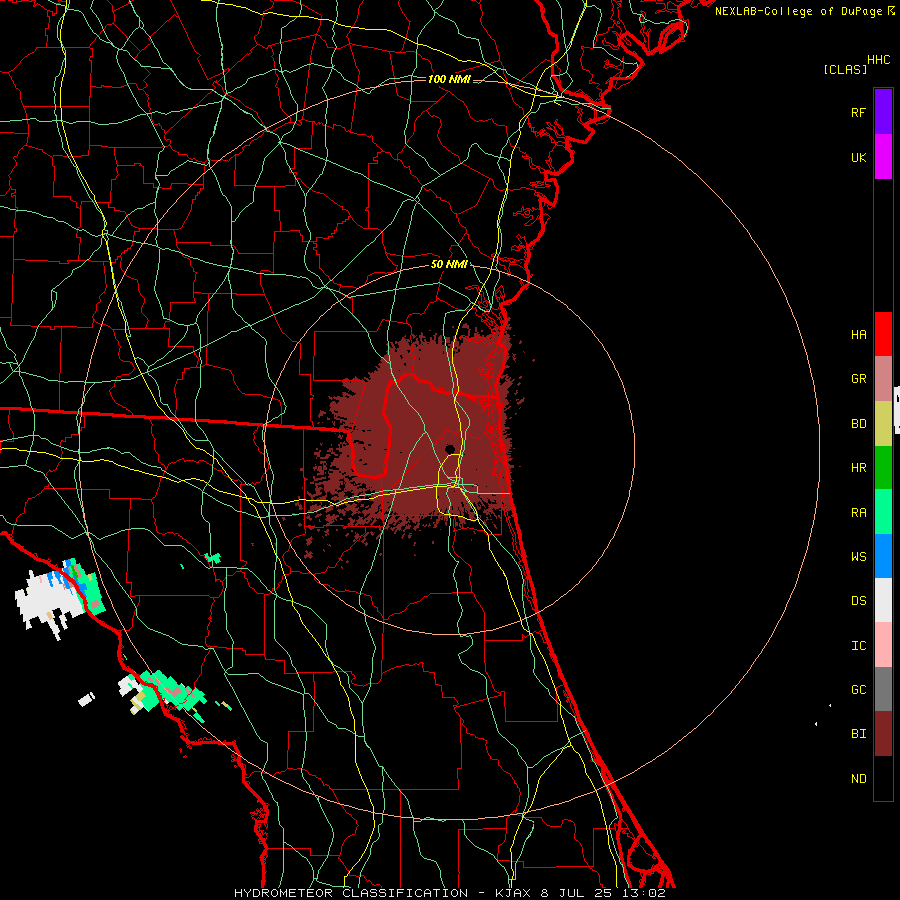The image size is (900, 900).
Task: Click the small green rain echo north of the coast cells
Action: (x=213, y=557)
